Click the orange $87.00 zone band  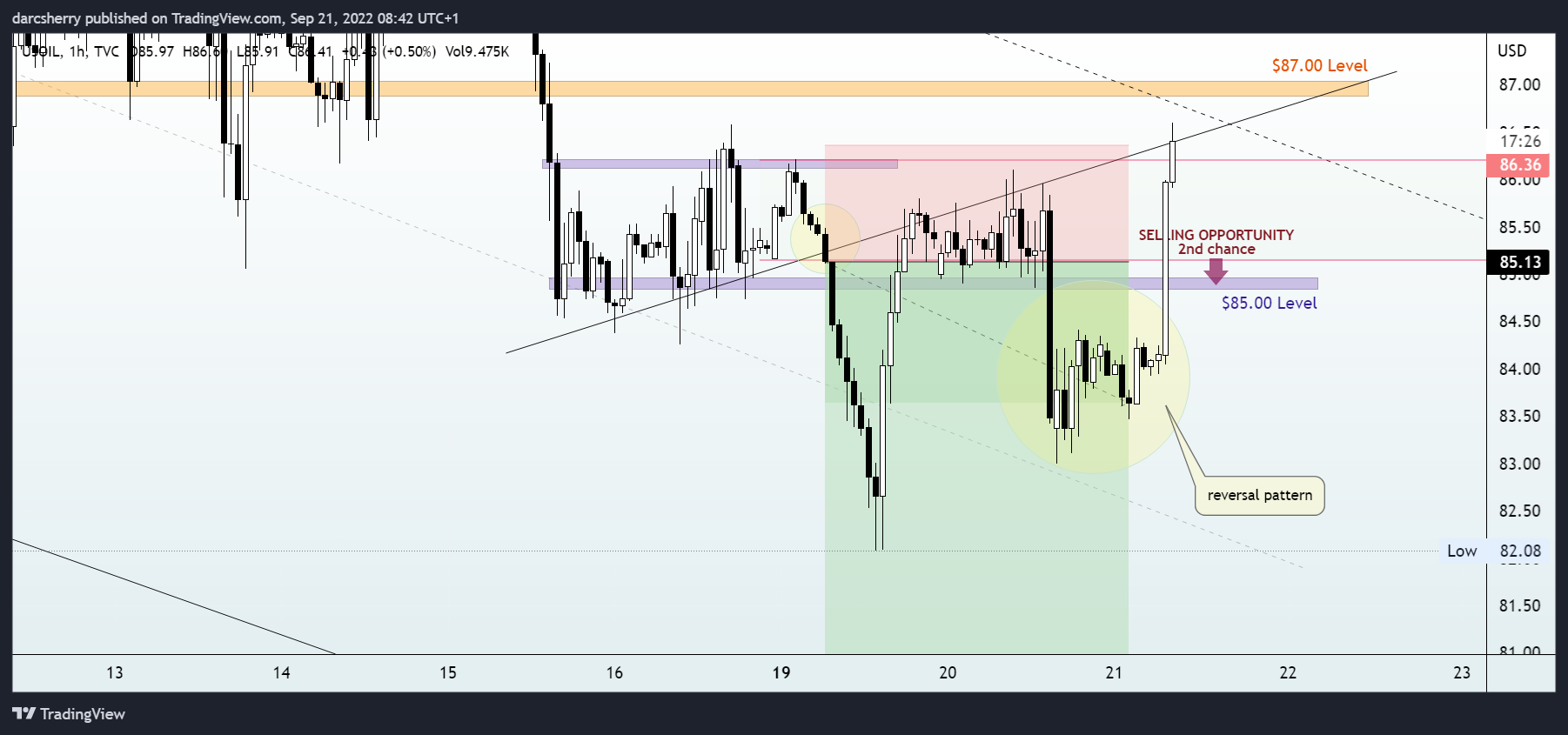tap(692, 89)
